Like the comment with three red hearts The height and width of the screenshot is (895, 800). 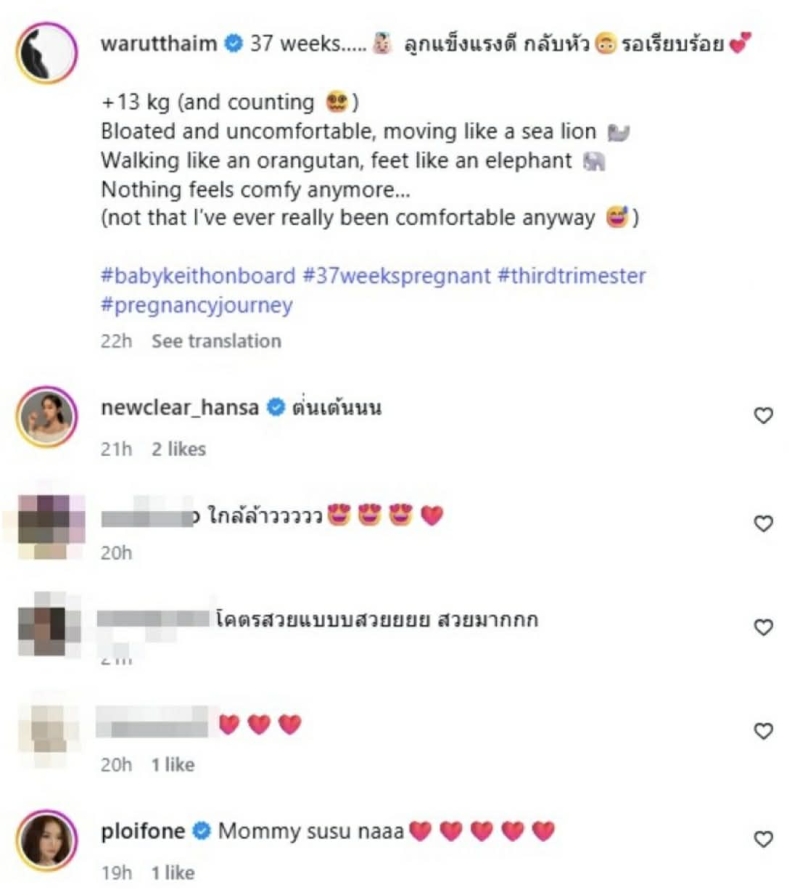[x=763, y=731]
